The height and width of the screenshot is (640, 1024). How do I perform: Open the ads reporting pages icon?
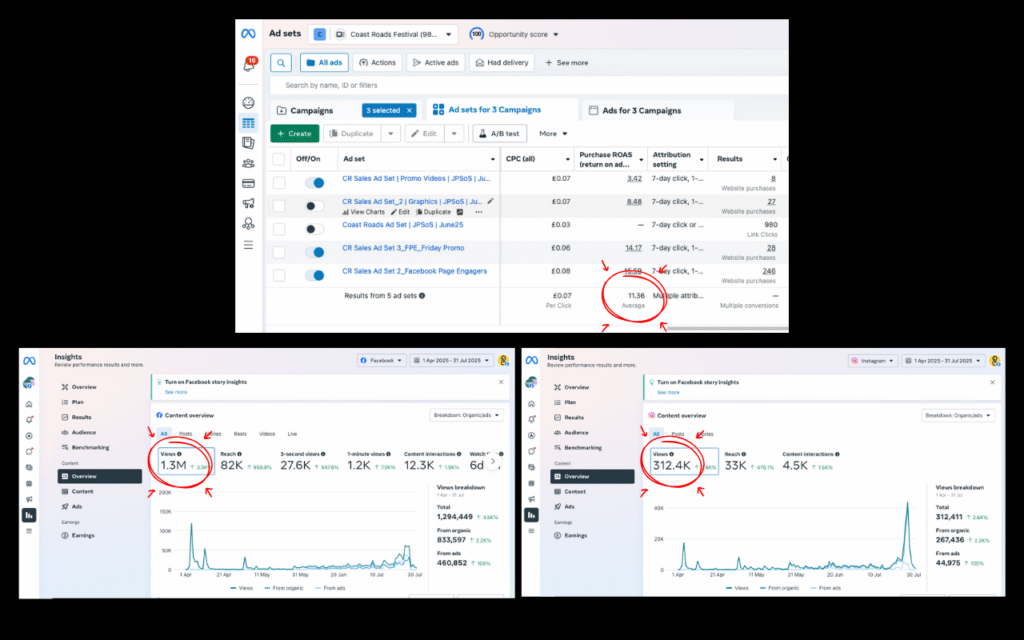tap(248, 143)
